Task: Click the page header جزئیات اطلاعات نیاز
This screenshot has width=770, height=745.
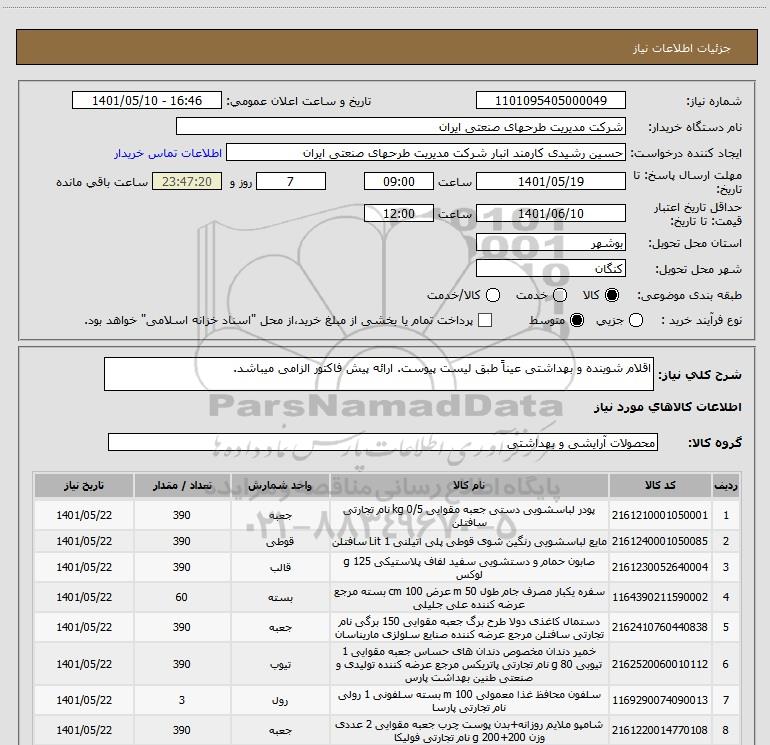Action: pos(682,48)
